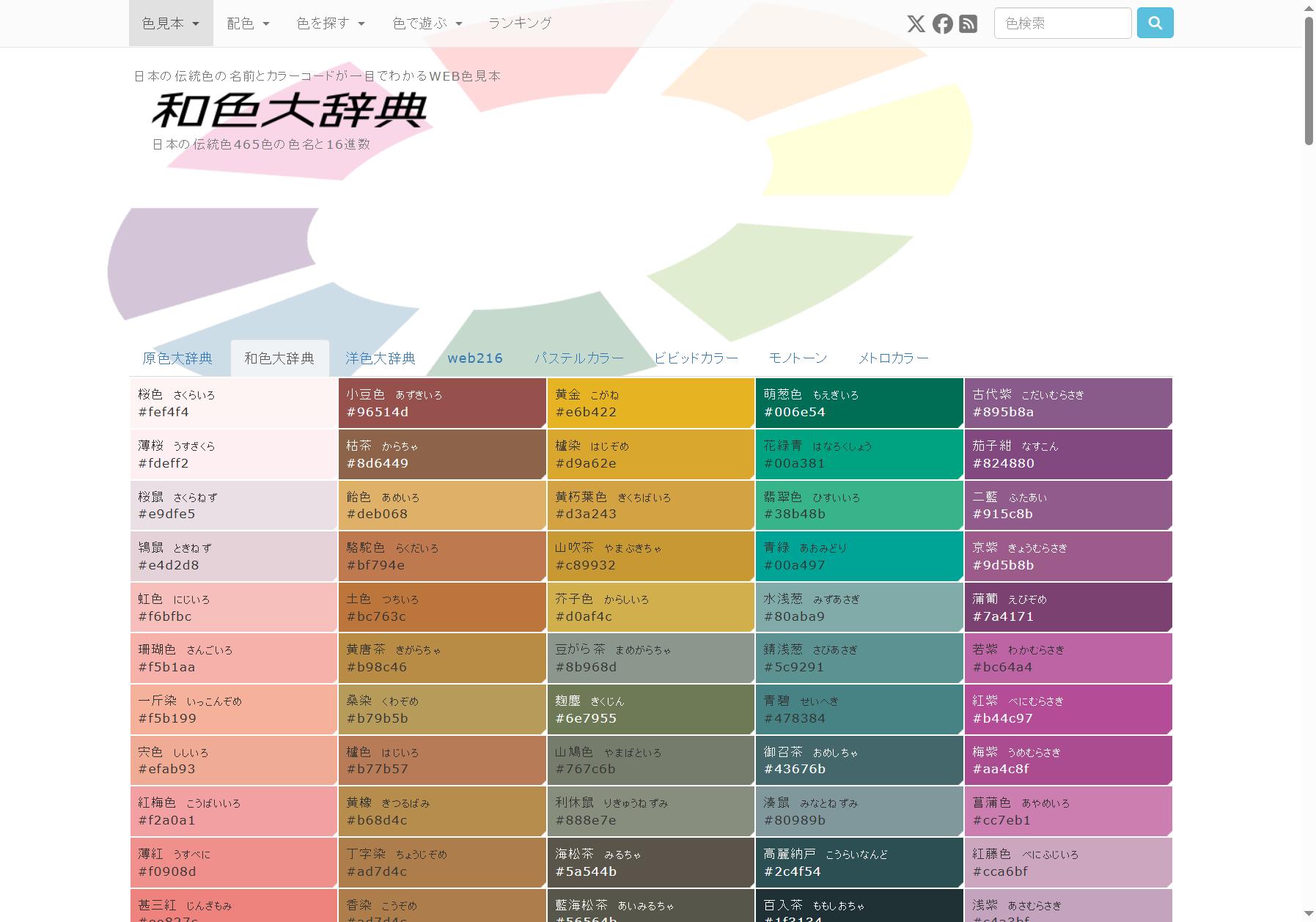Select the 豆がら茶 #8b968d swatch
Screen dimensions: 1316x922
coord(650,658)
